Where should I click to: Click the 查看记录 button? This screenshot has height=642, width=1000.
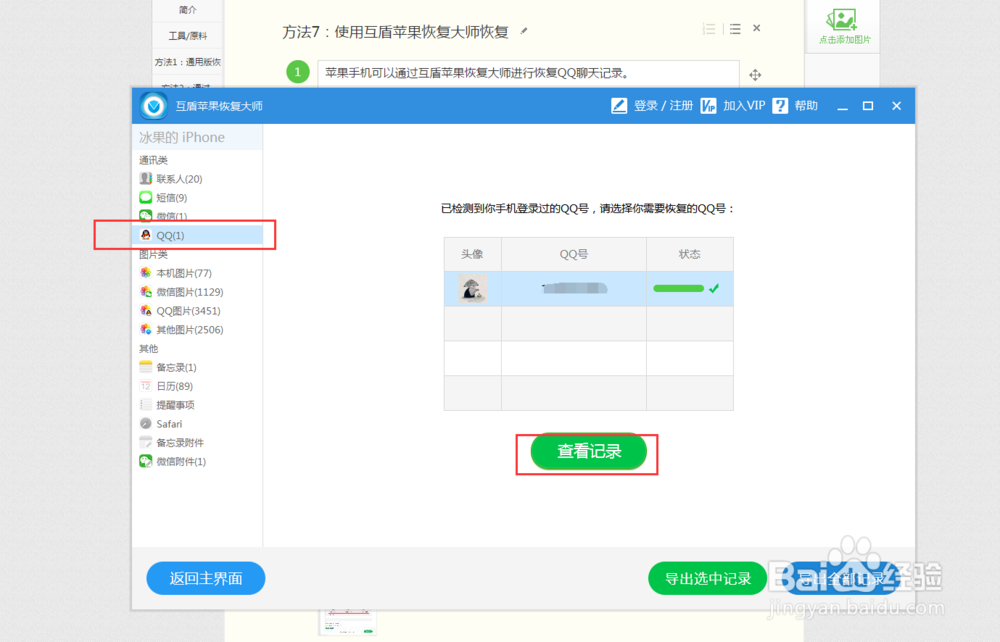tap(587, 452)
